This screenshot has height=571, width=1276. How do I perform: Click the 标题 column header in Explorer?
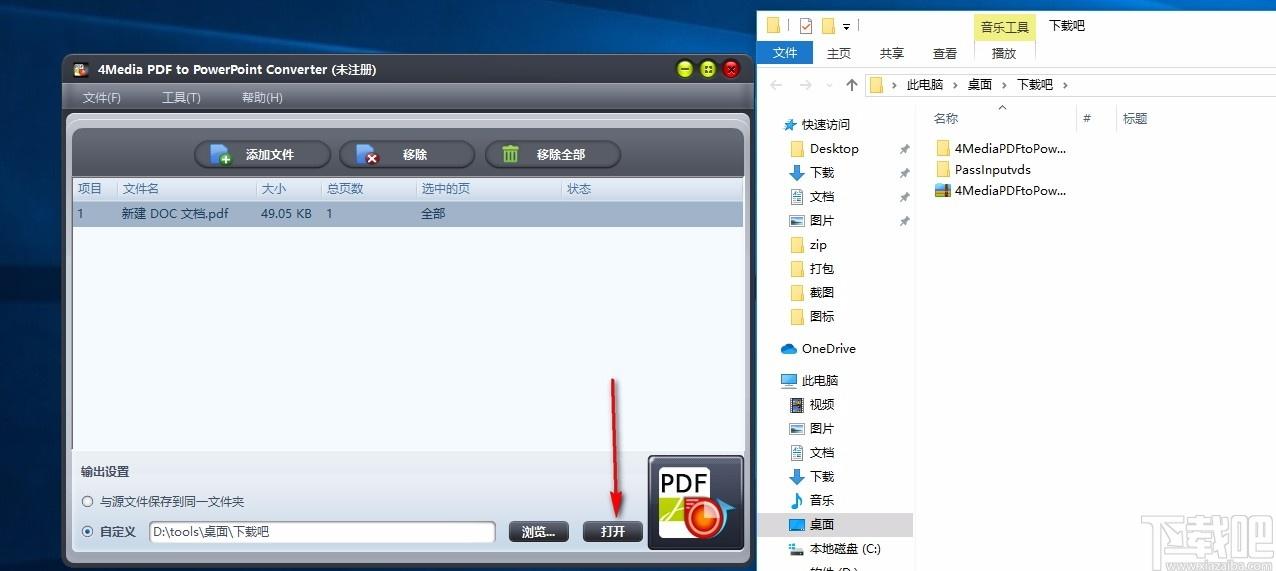(1135, 118)
